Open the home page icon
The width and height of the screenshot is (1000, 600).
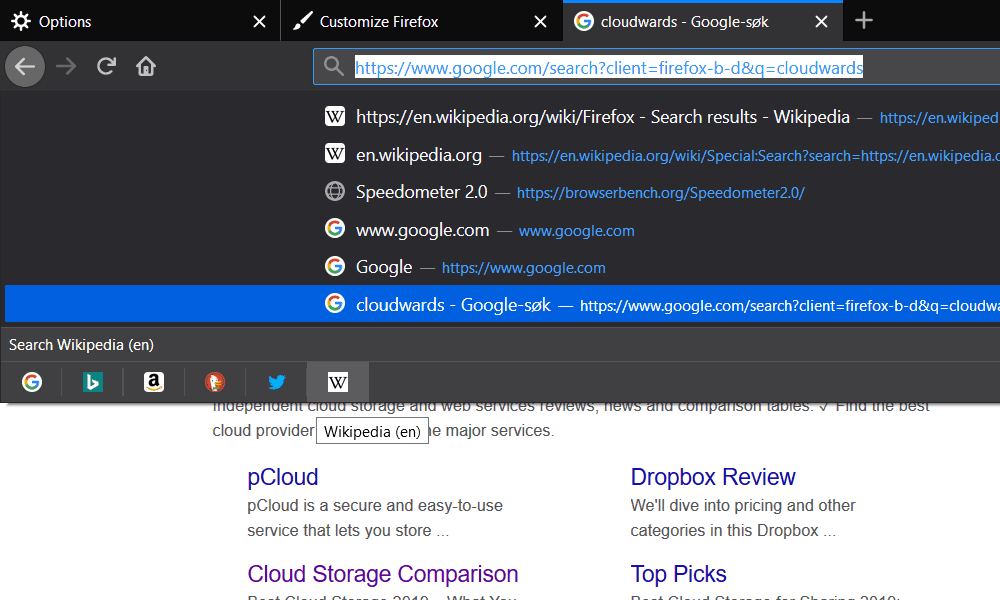click(x=146, y=66)
